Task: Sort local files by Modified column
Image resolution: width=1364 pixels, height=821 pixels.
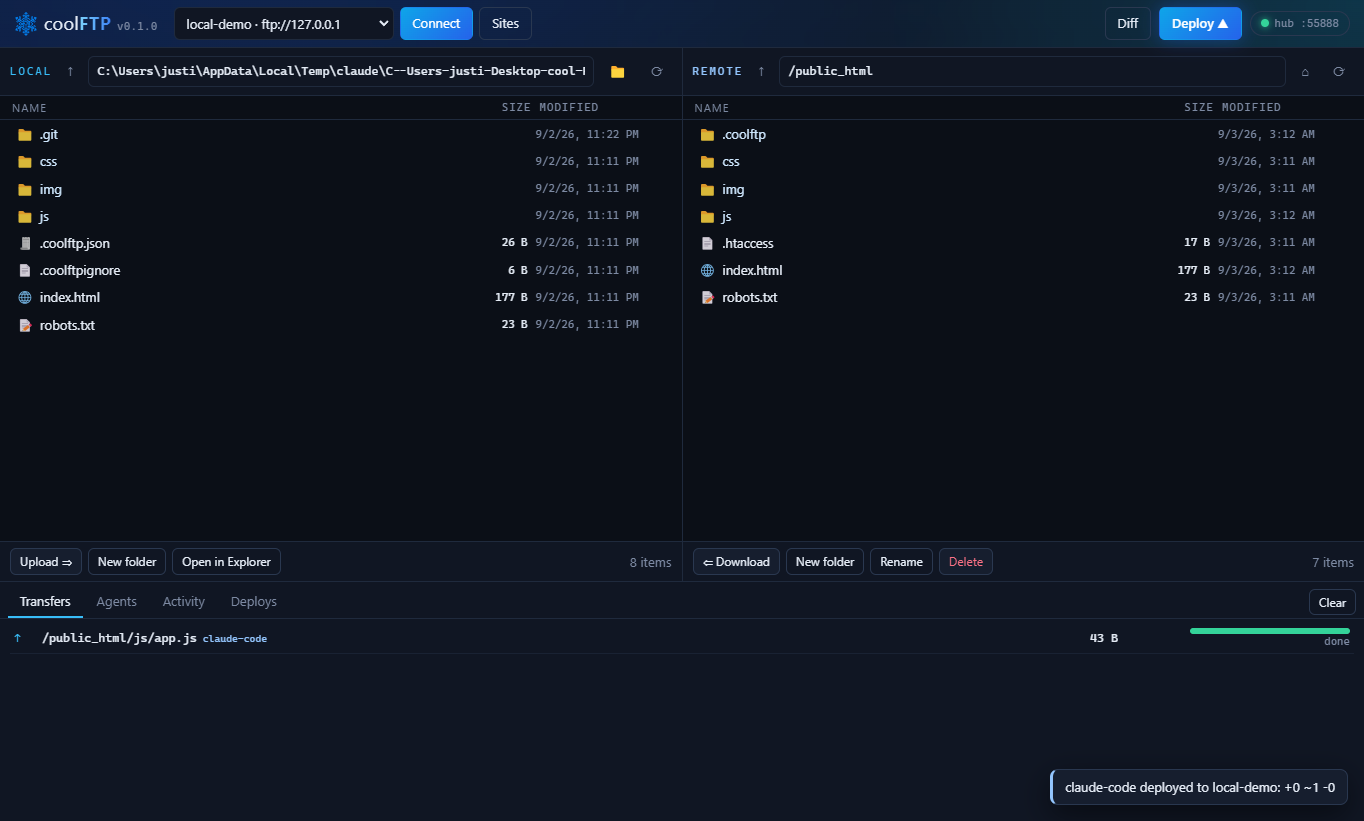Action: (x=569, y=107)
